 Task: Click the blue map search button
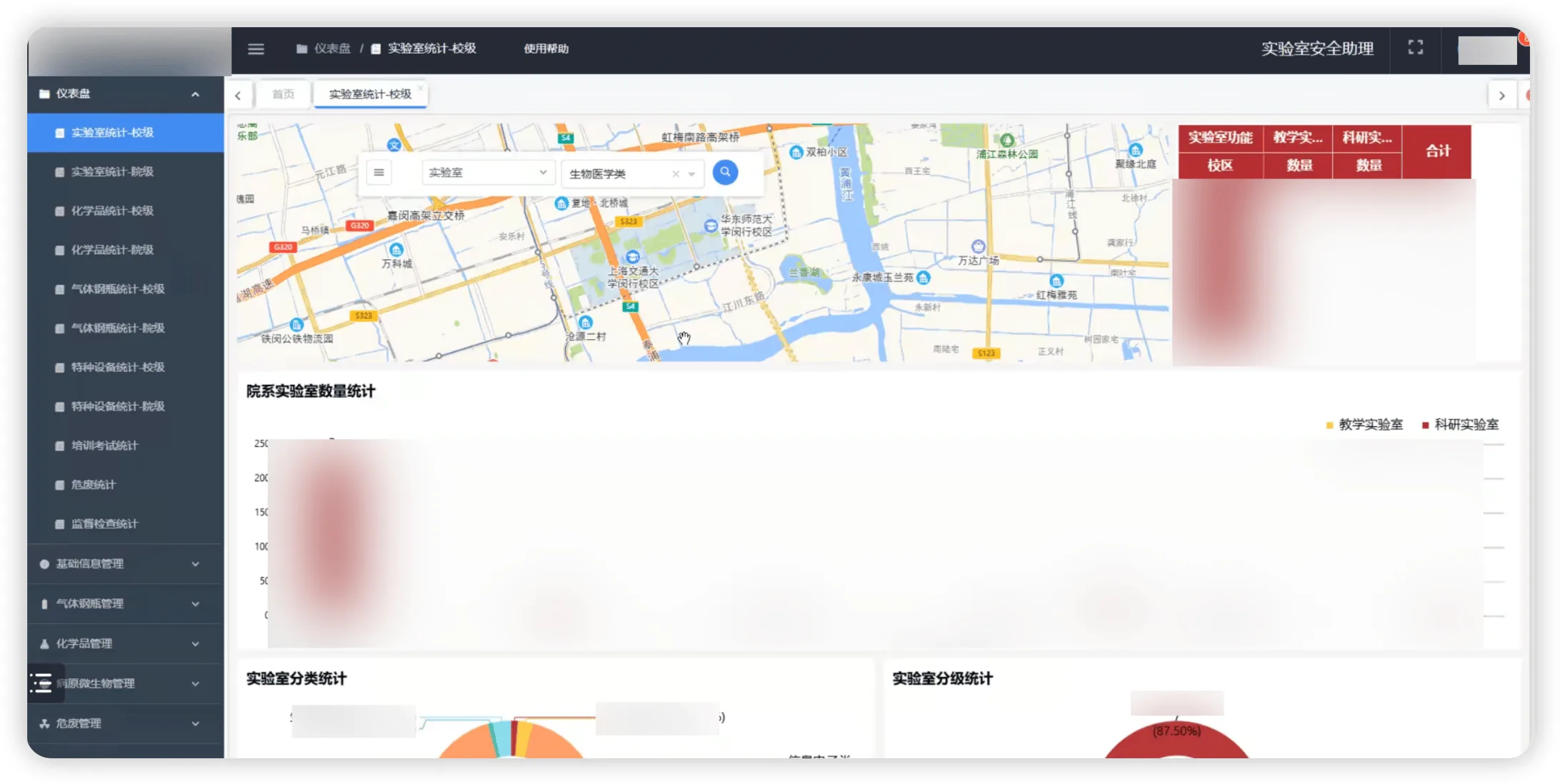(x=725, y=172)
